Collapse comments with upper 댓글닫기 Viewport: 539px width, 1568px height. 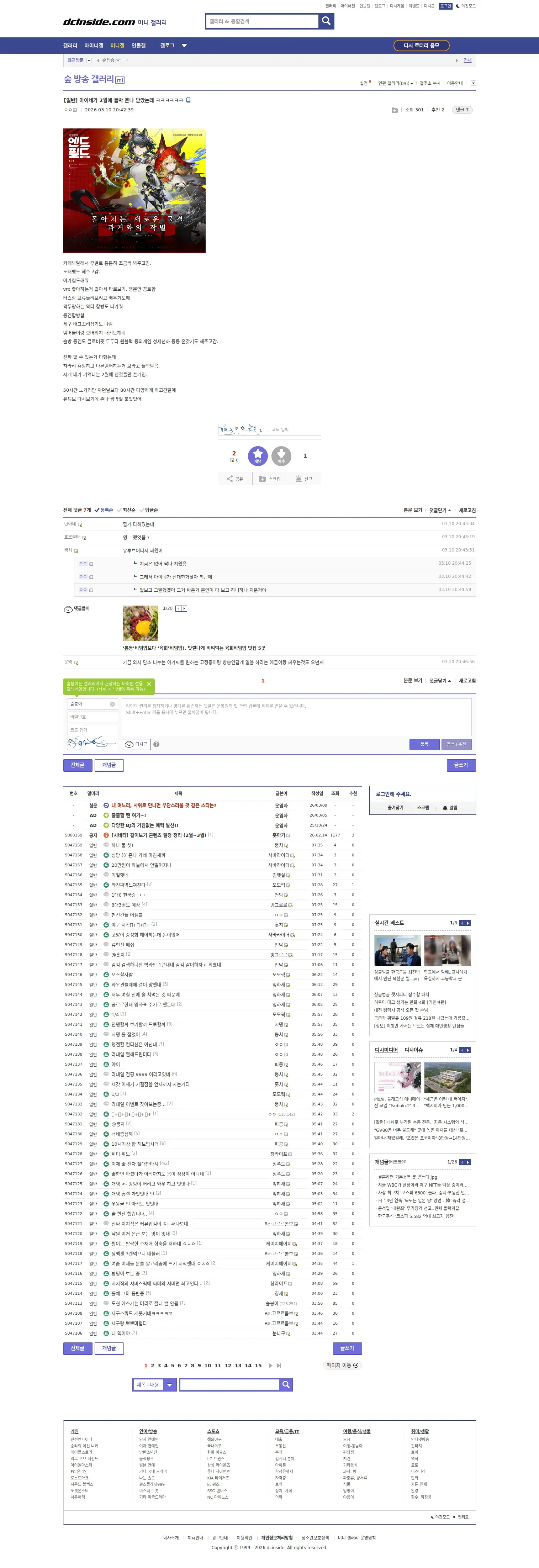tap(440, 510)
